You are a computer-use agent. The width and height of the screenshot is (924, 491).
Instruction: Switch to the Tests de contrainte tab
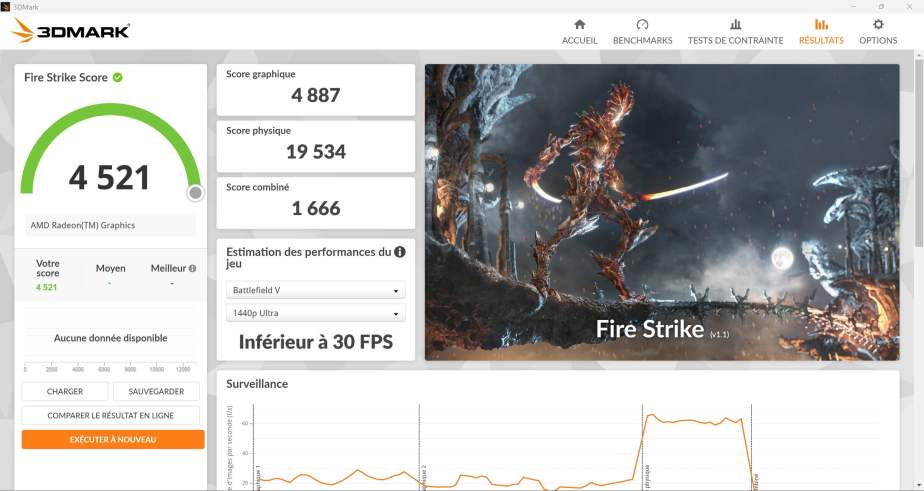tap(735, 32)
